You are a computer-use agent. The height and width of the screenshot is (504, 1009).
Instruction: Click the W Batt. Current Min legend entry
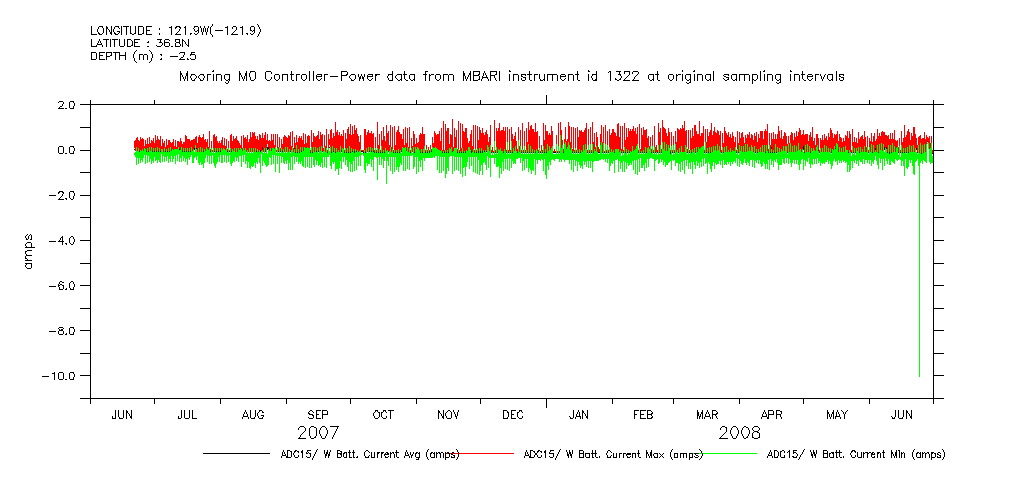point(855,454)
